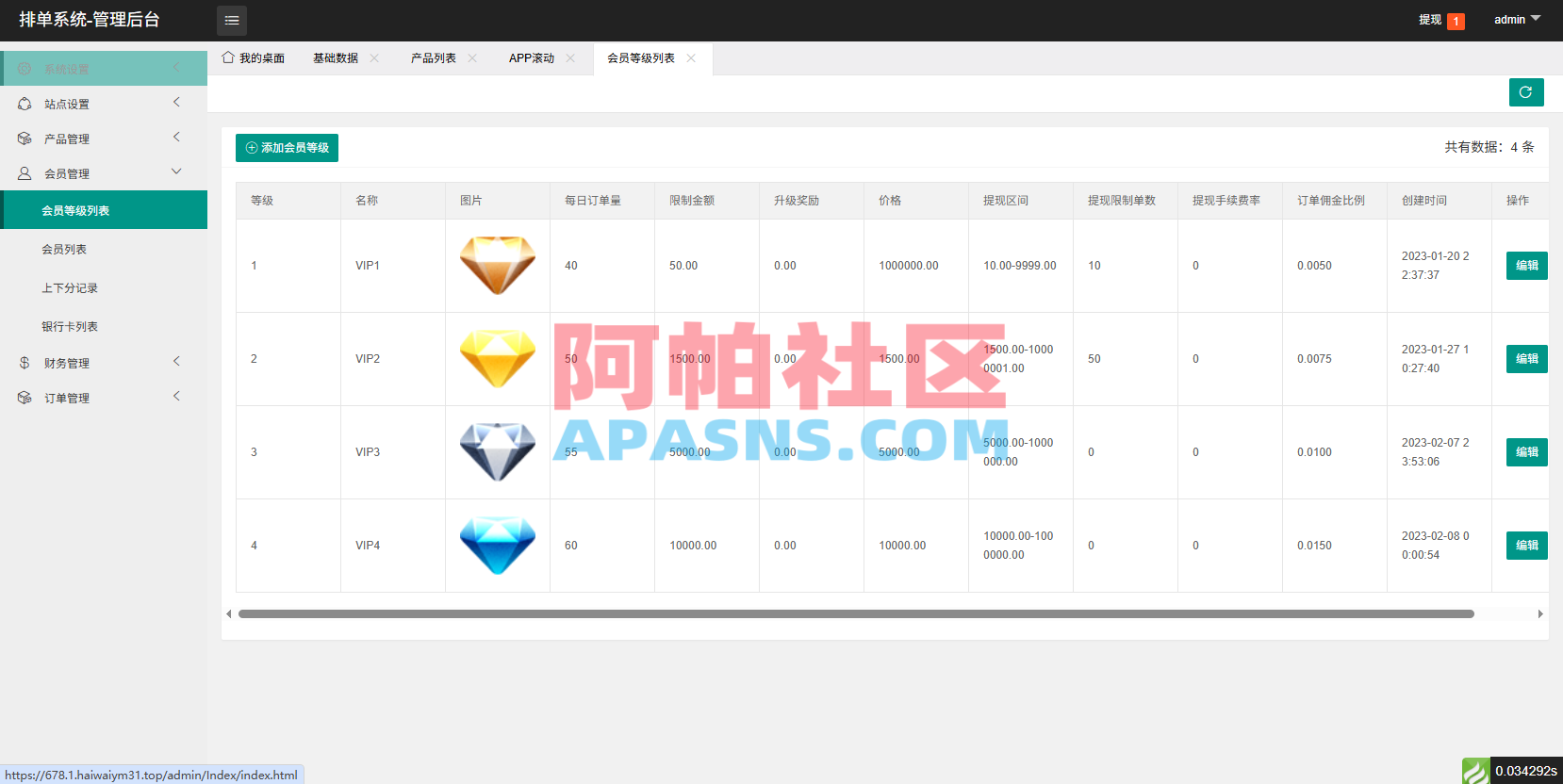Close the APP滚动 tab
The width and height of the screenshot is (1563, 784).
[x=570, y=58]
